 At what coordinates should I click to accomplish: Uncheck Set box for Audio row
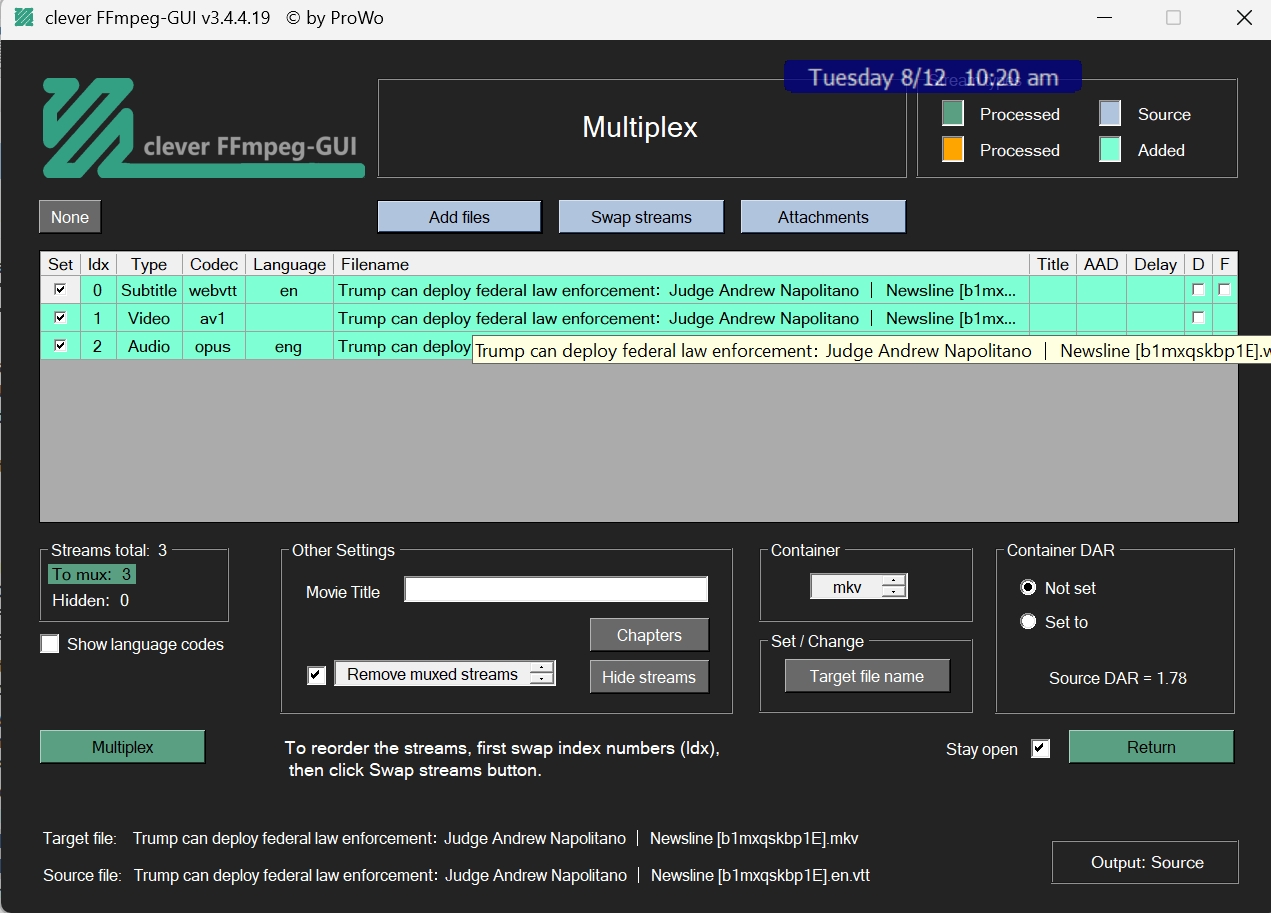coord(60,346)
